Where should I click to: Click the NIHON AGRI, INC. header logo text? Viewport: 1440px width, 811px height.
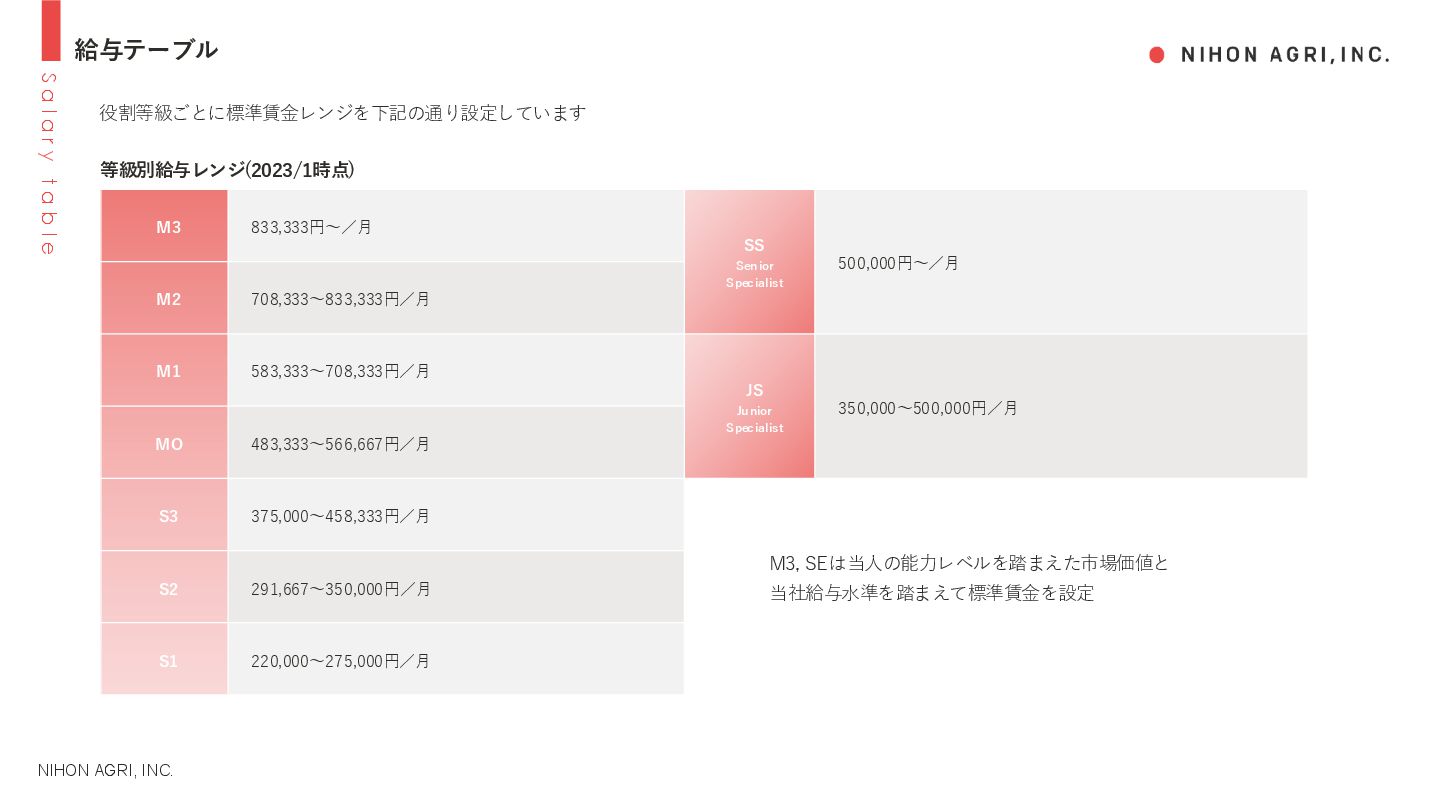pos(1285,55)
